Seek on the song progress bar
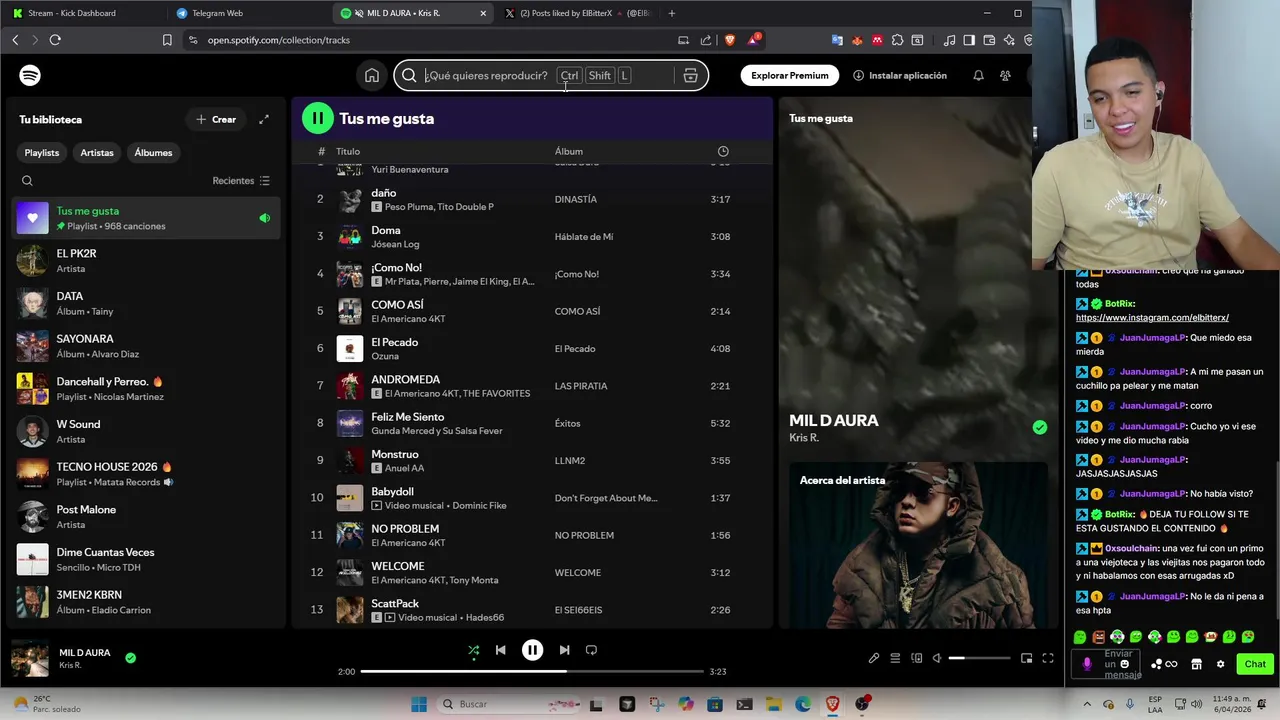 click(x=532, y=672)
